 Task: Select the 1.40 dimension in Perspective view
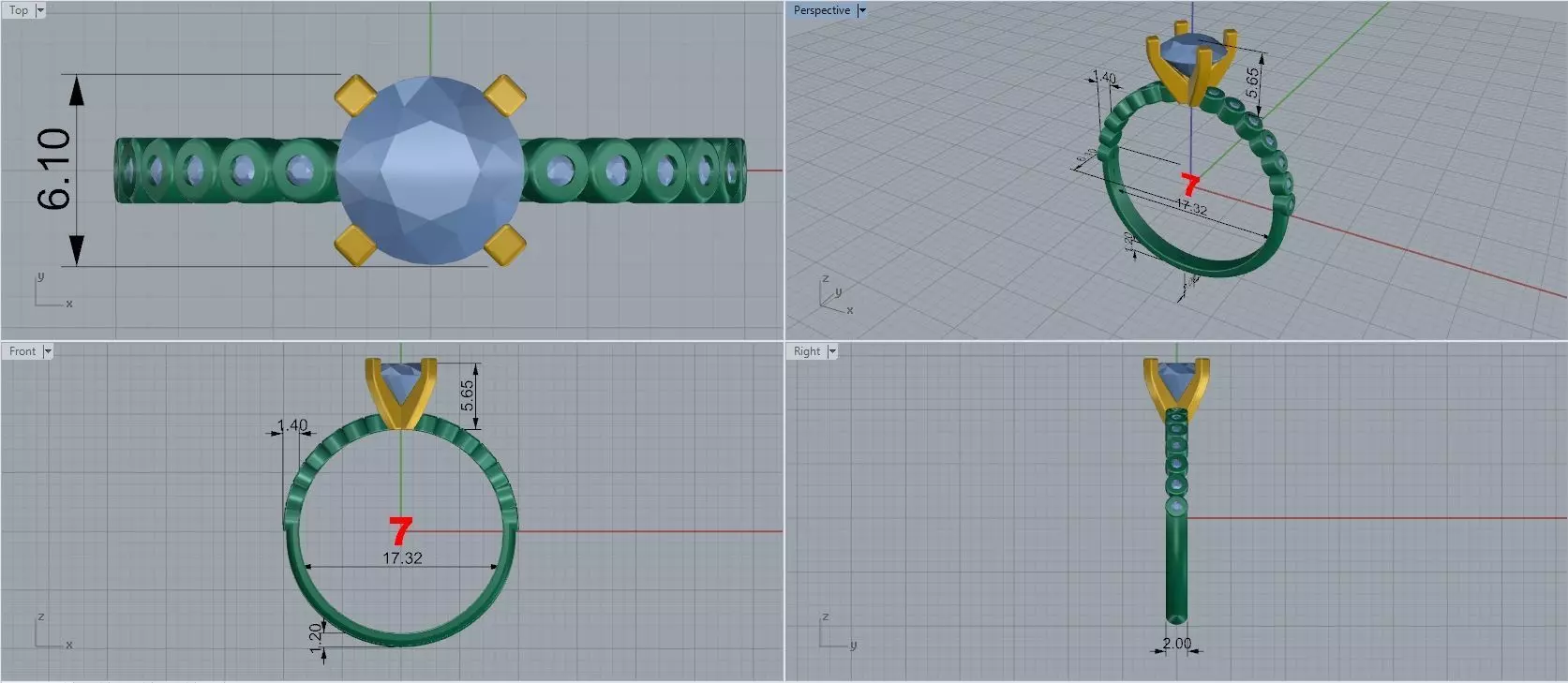(x=1106, y=78)
